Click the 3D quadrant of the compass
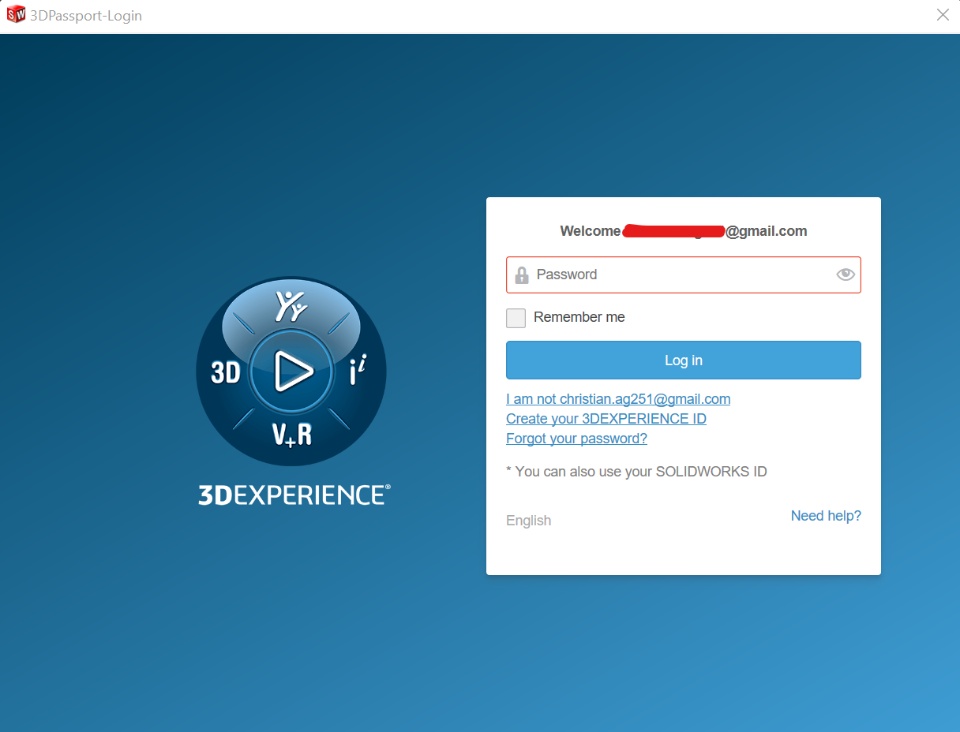 click(x=225, y=372)
